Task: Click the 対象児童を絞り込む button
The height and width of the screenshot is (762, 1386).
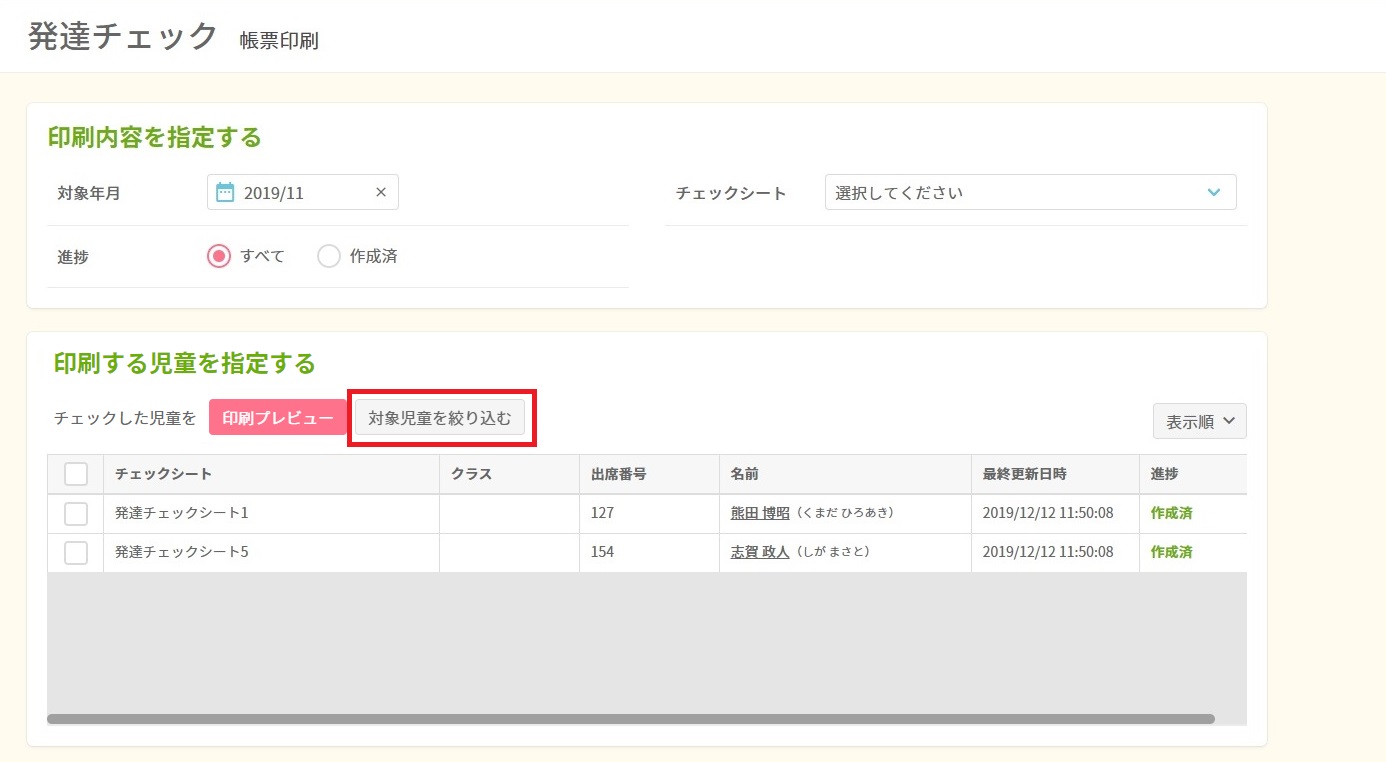Action: 440,418
